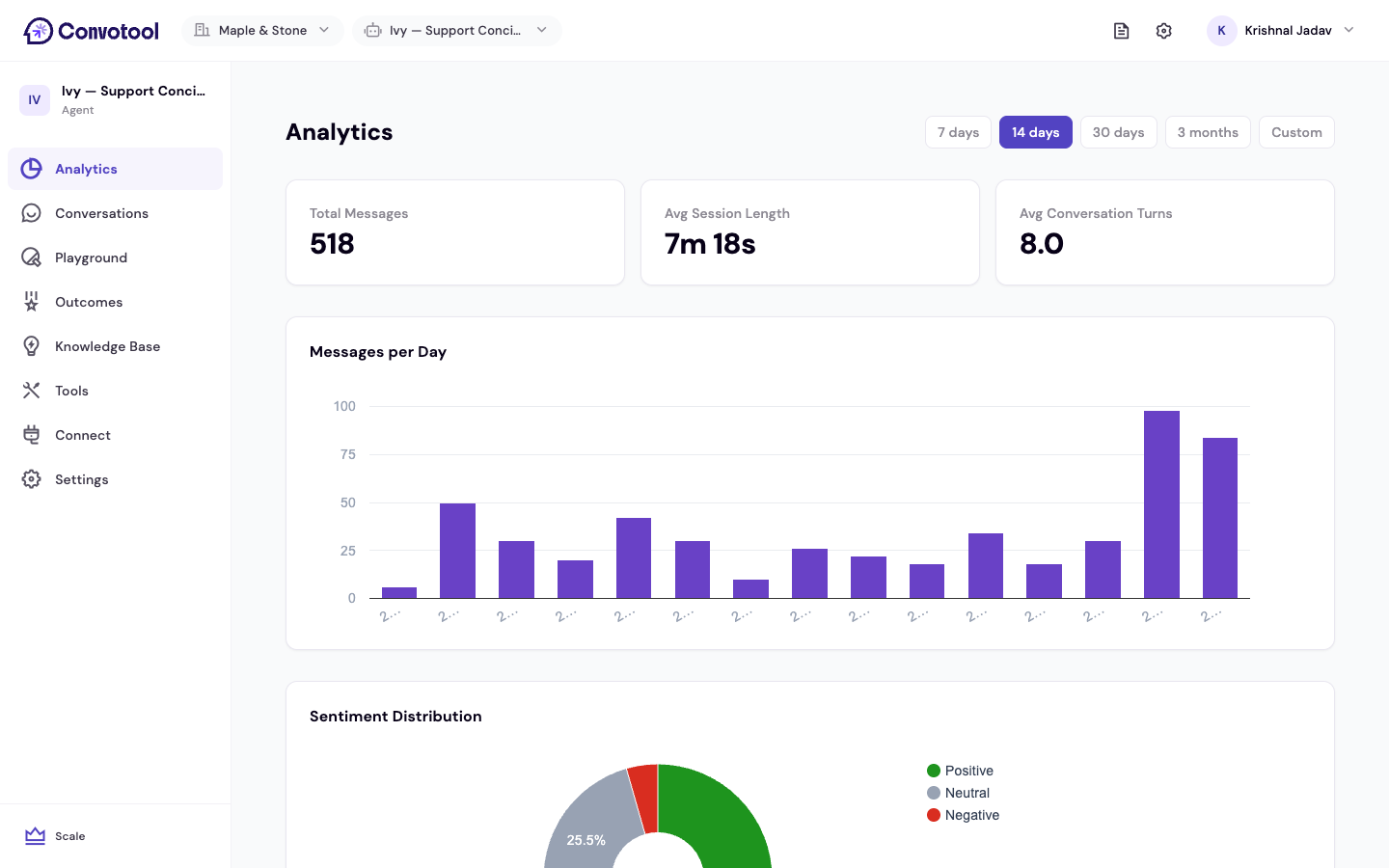The height and width of the screenshot is (868, 1389).
Task: Click the Avg Conversation Turns value 8.0
Action: 1042,244
